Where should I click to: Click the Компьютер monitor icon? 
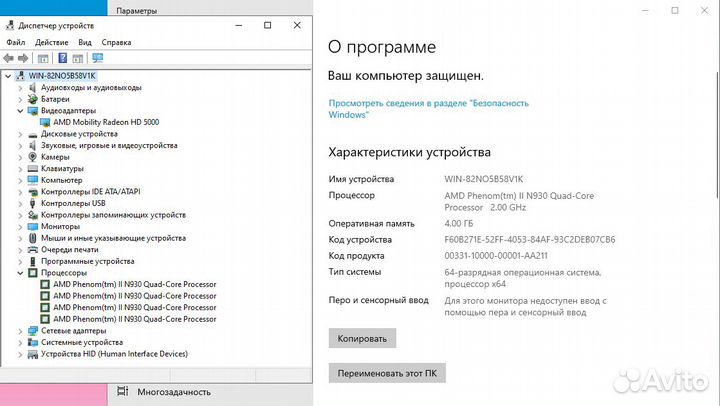(33, 180)
